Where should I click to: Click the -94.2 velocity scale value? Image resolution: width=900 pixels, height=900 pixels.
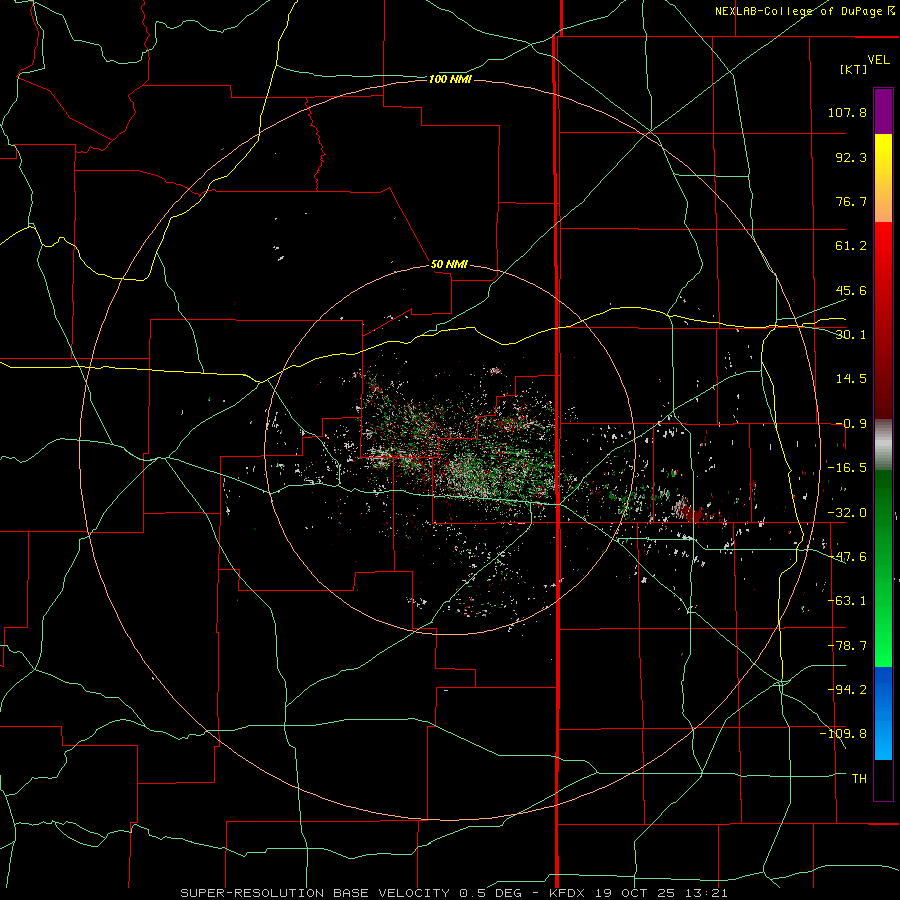pos(847,690)
